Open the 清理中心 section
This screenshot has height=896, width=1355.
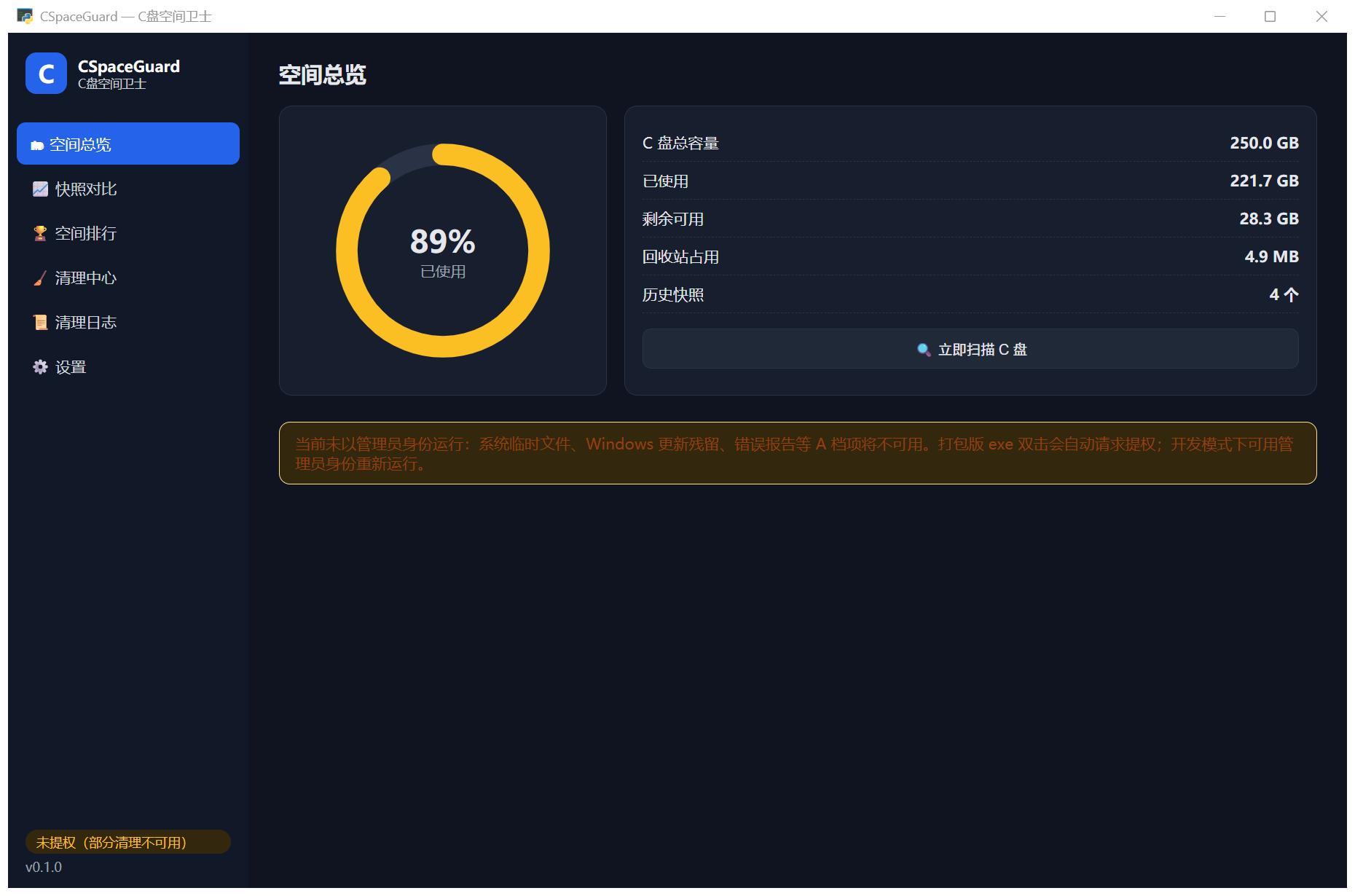(128, 278)
